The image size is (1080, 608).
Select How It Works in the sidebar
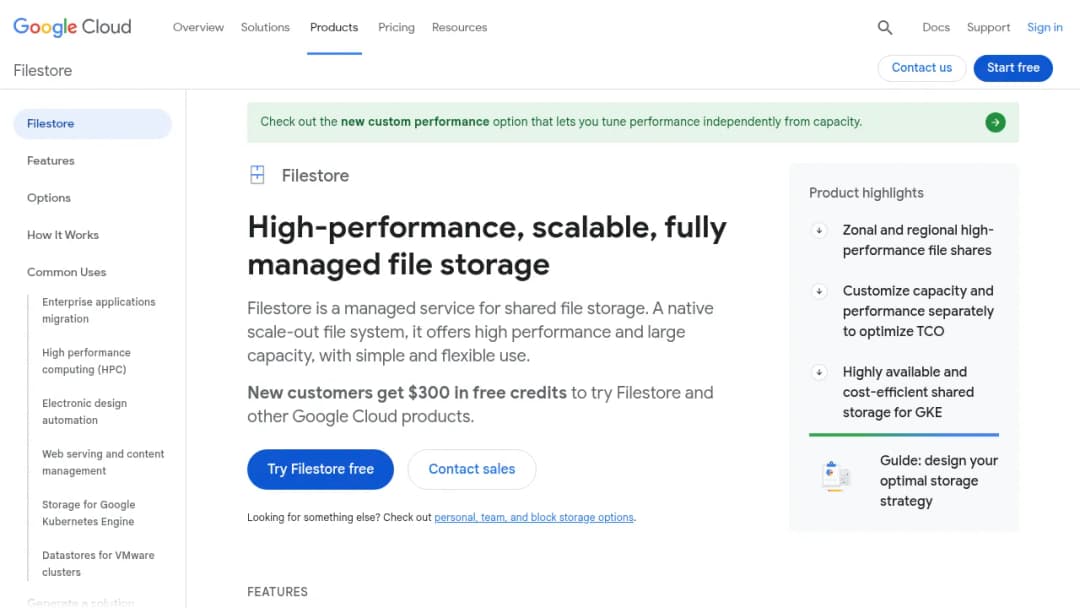pyautogui.click(x=63, y=235)
